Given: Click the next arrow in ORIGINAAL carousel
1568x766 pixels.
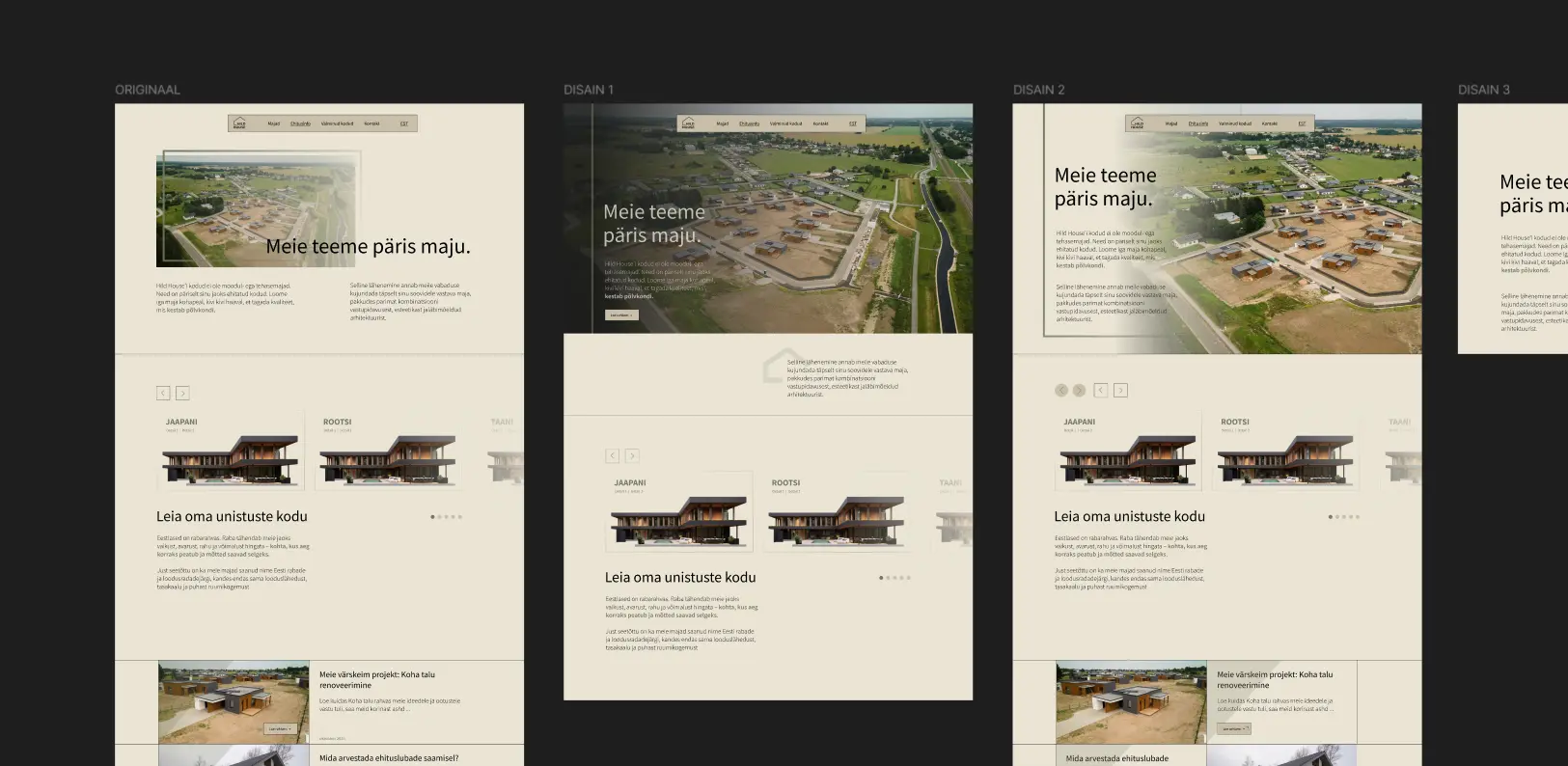Looking at the screenshot, I should click(182, 394).
